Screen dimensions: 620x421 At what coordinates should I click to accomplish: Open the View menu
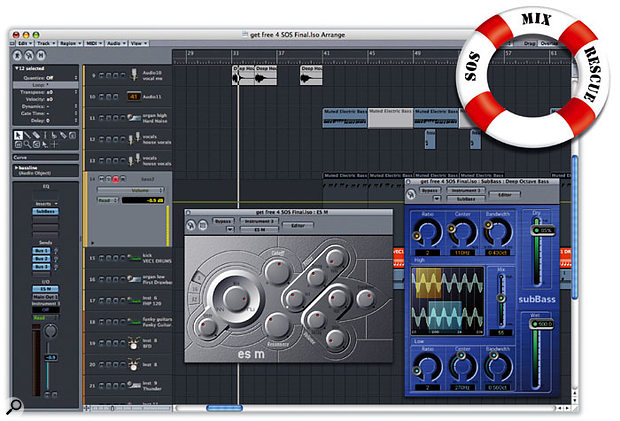coord(139,43)
